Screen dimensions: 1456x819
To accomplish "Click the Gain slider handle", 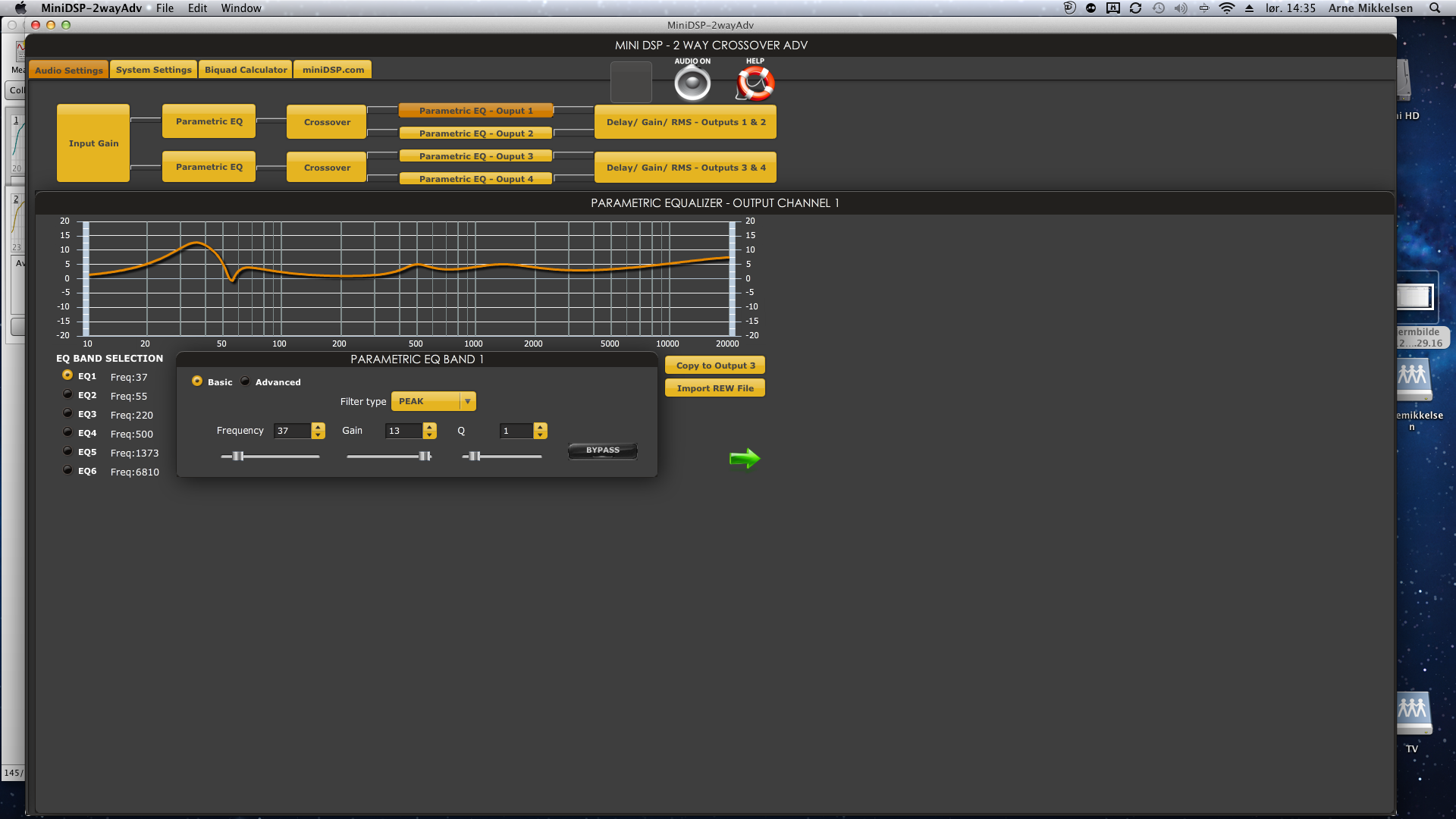I will (x=425, y=456).
